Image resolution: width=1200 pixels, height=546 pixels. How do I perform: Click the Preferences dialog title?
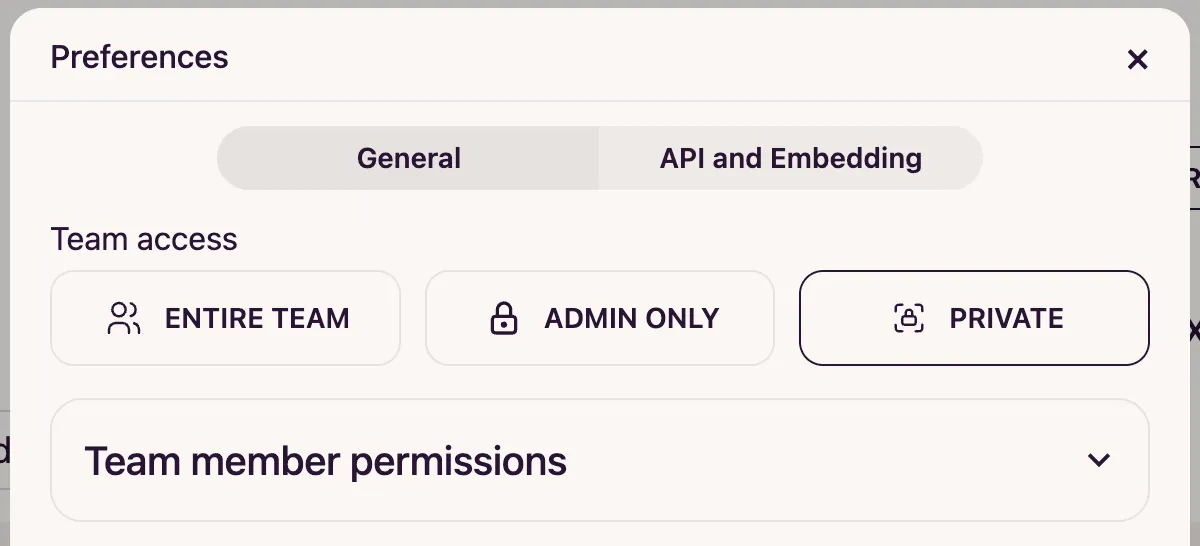pyautogui.click(x=139, y=57)
